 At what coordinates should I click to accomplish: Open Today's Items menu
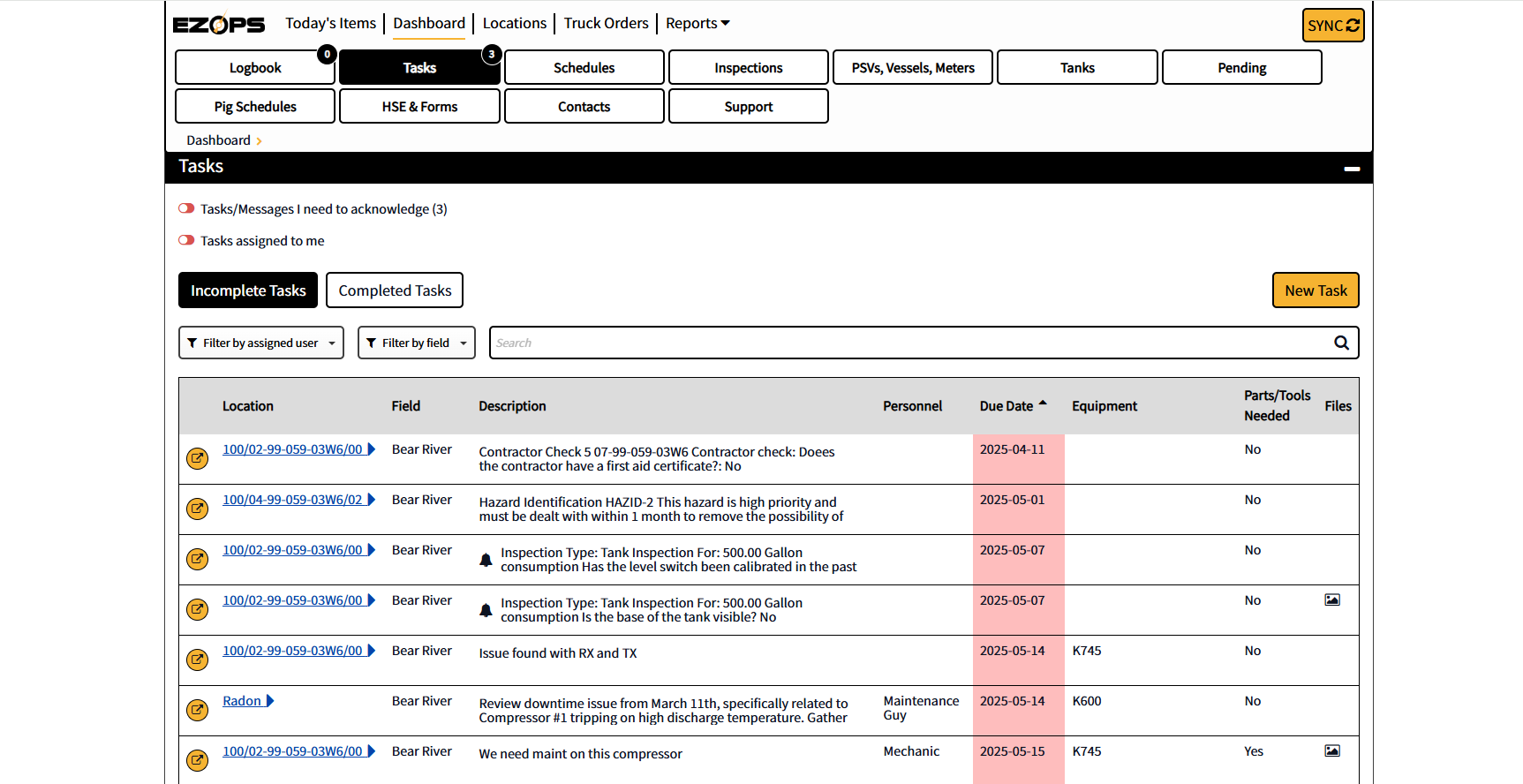pos(330,24)
